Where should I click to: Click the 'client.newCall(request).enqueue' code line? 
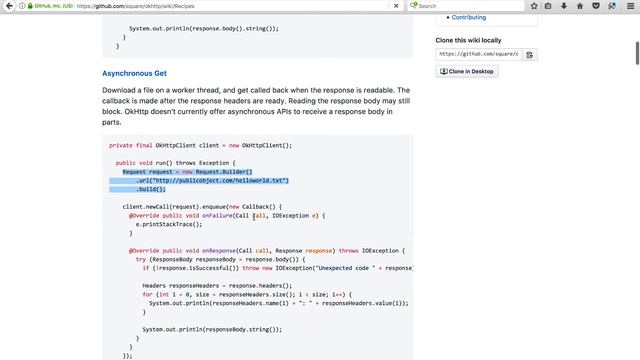point(202,207)
